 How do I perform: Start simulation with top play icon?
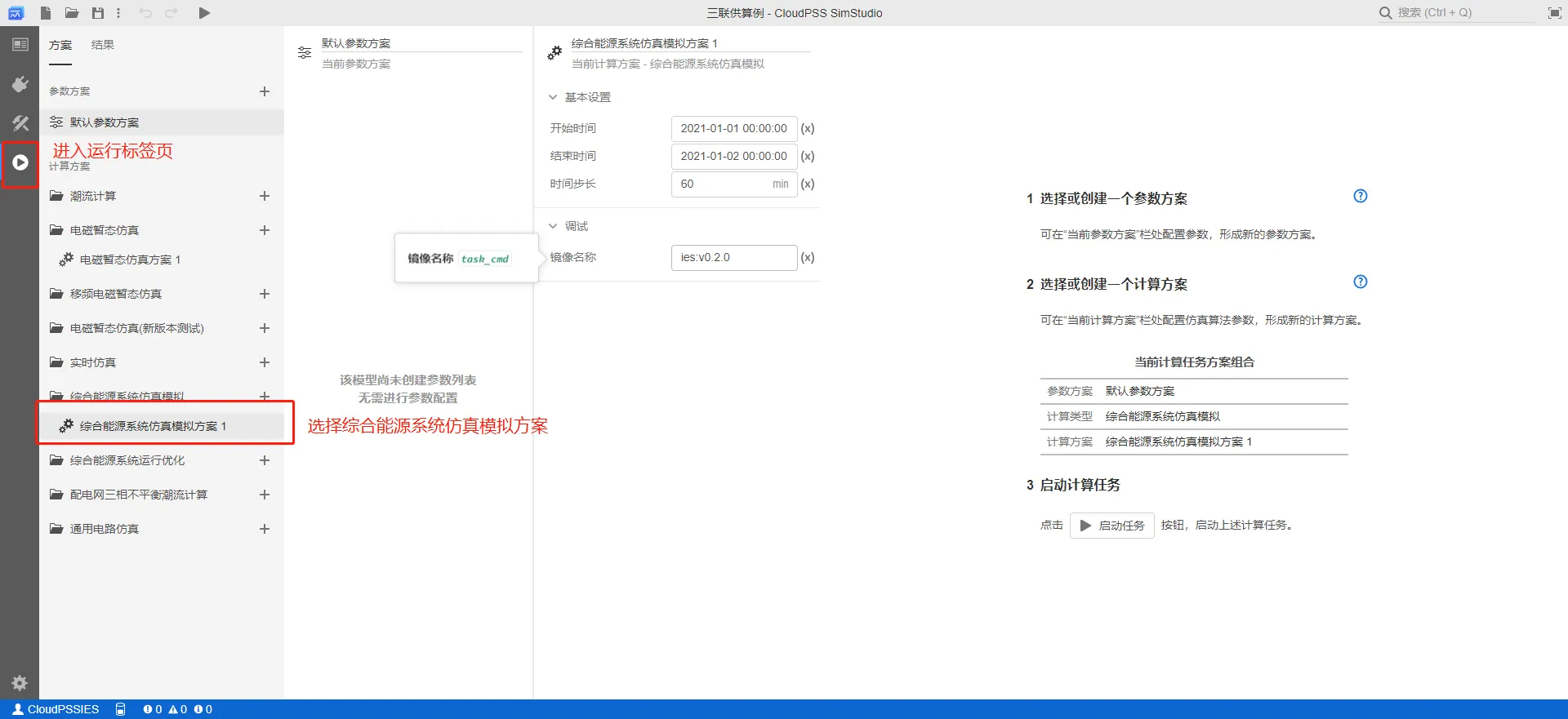[204, 13]
